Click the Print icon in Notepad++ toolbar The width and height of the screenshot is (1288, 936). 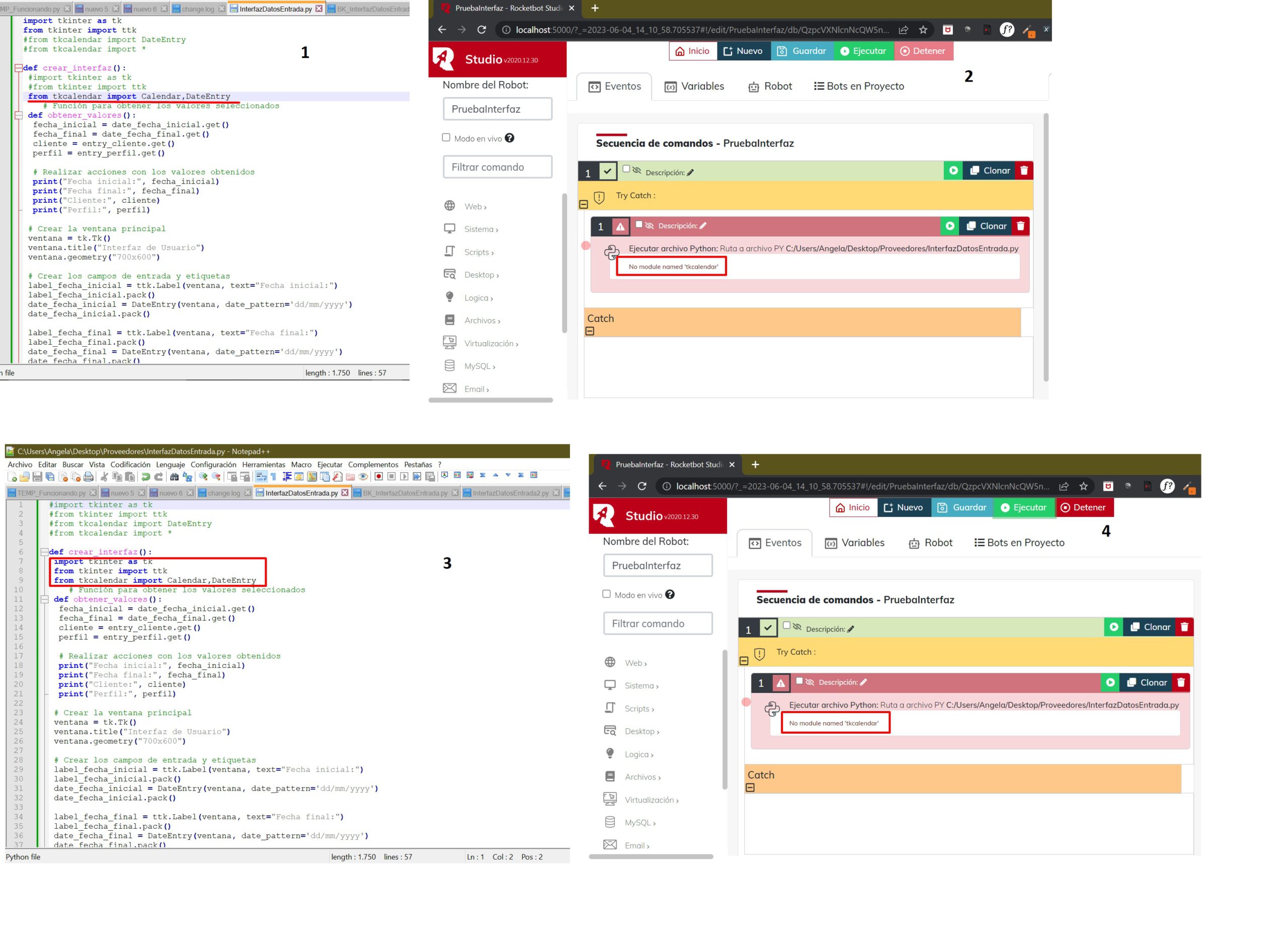click(88, 477)
